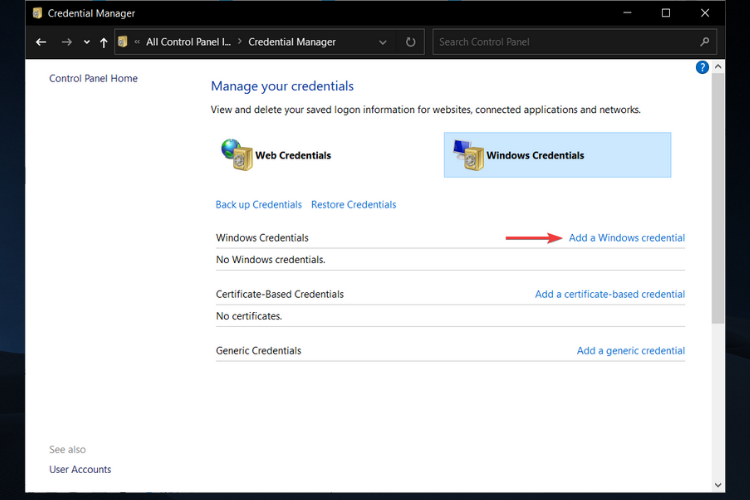Add a generic credential
The width and height of the screenshot is (750, 500).
pos(630,351)
